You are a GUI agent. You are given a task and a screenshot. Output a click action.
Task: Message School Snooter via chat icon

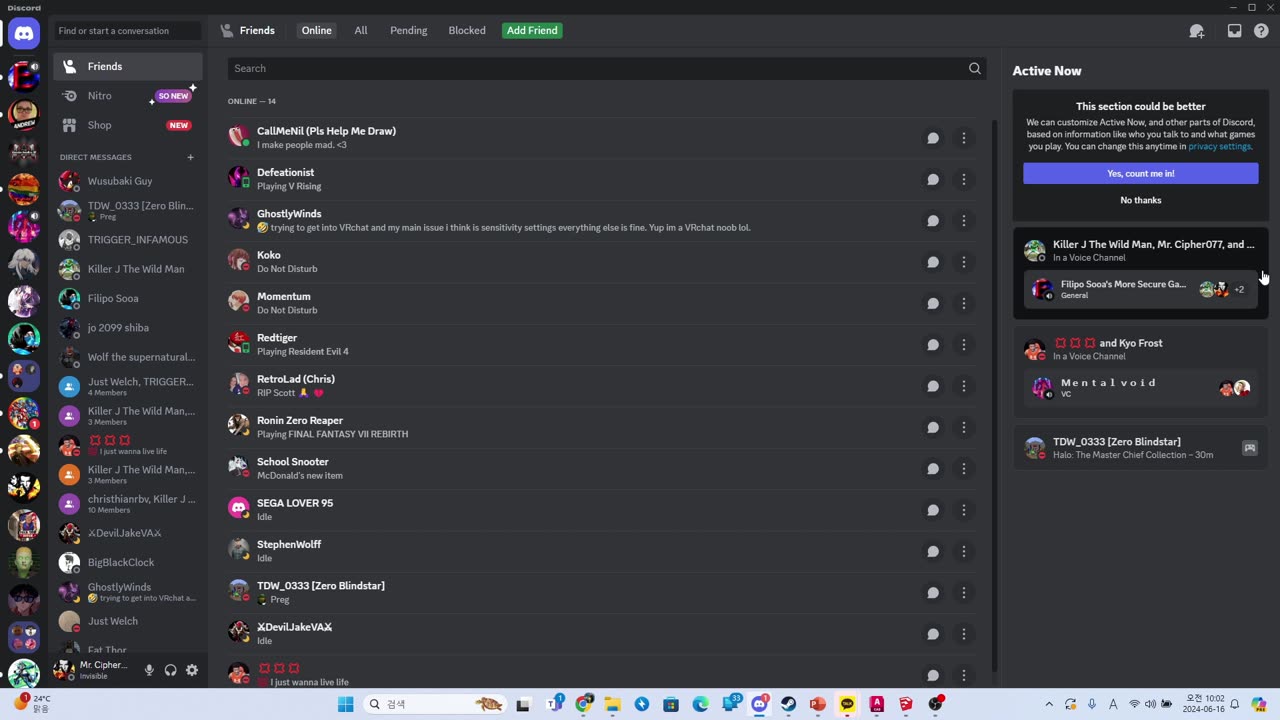click(x=933, y=469)
